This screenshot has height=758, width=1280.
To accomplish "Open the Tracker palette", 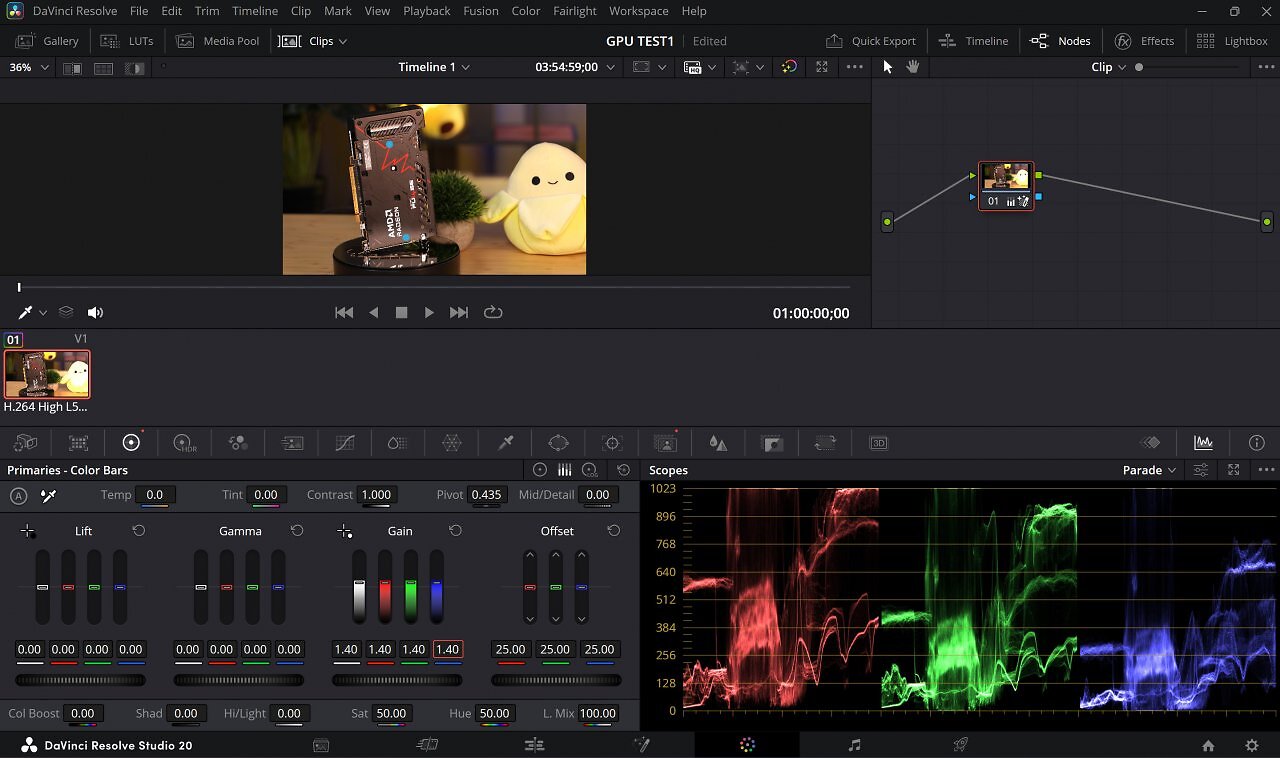I will (612, 443).
